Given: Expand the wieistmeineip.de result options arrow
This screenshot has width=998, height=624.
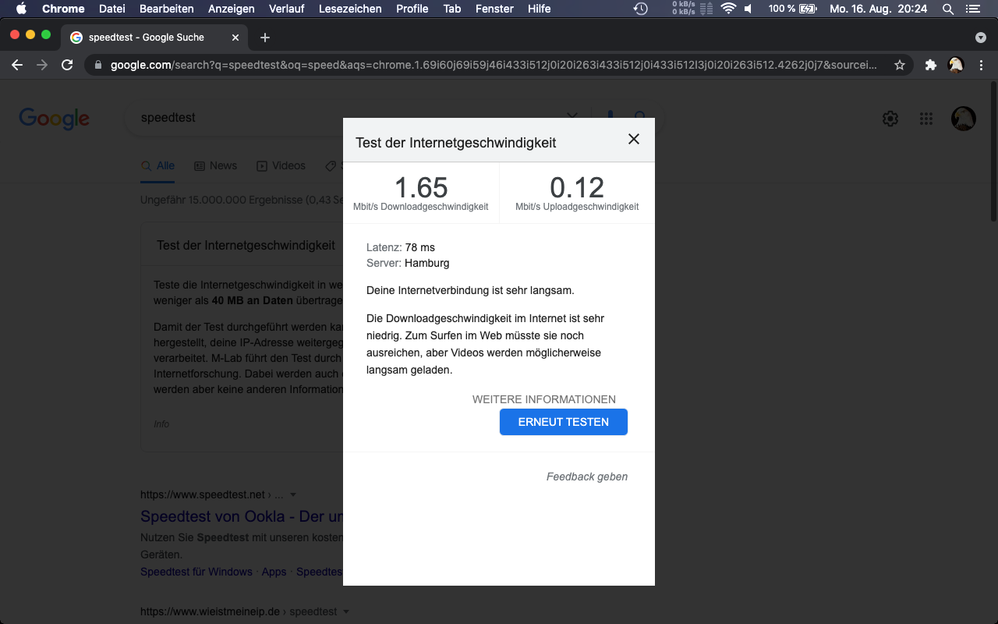Looking at the screenshot, I should (x=345, y=611).
